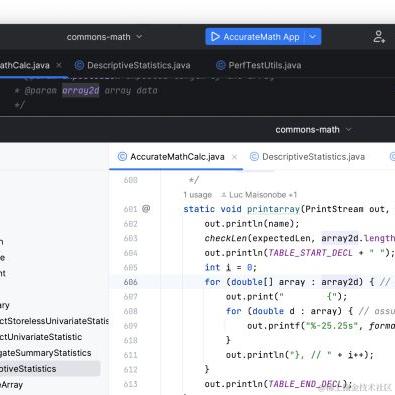This screenshot has width=395, height=395.
Task: Click line number 606 in the gutter
Action: click(x=130, y=282)
